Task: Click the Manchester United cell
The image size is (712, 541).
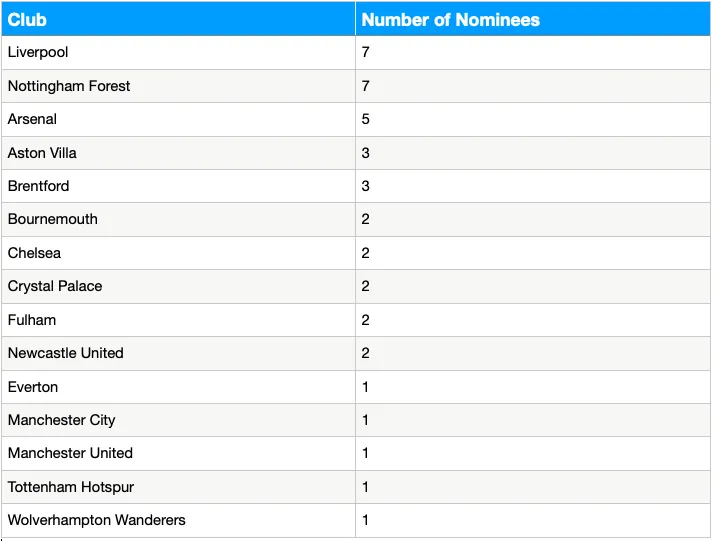Action: 70,453
